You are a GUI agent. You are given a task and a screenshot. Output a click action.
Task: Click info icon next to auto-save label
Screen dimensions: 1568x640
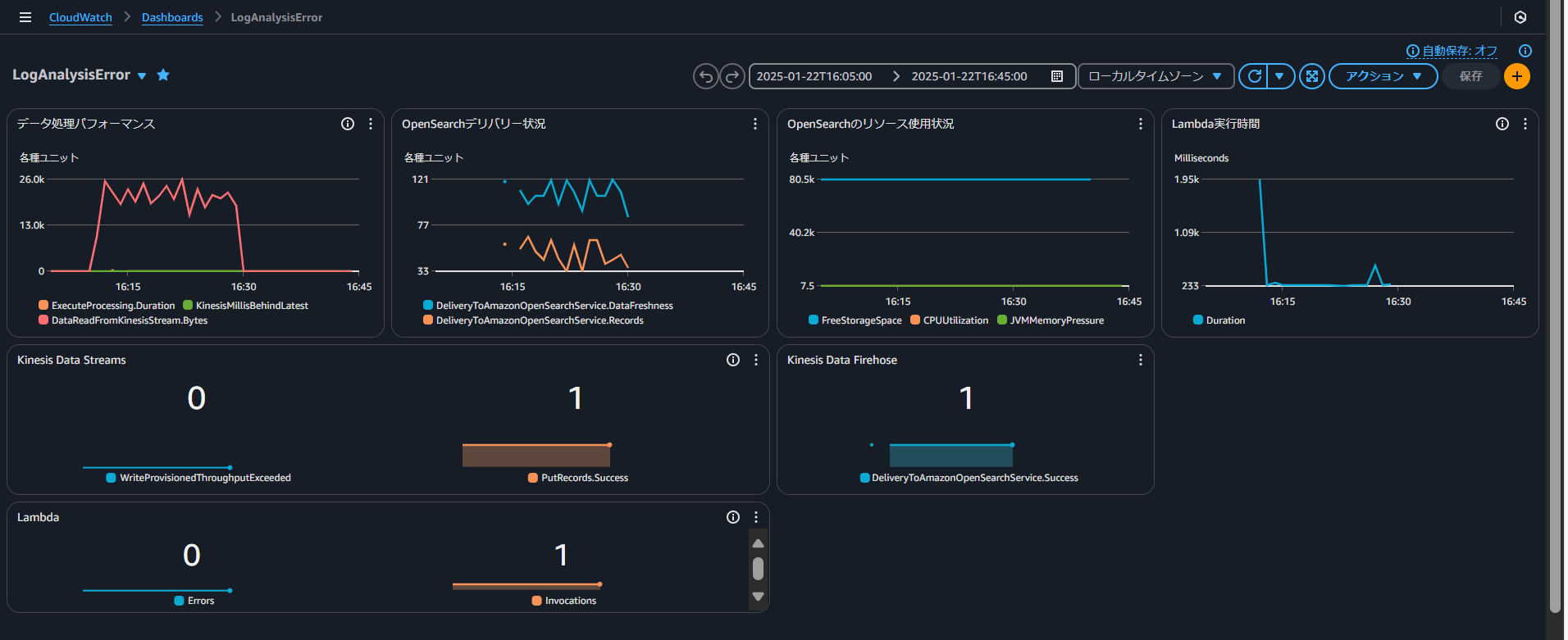[1525, 51]
